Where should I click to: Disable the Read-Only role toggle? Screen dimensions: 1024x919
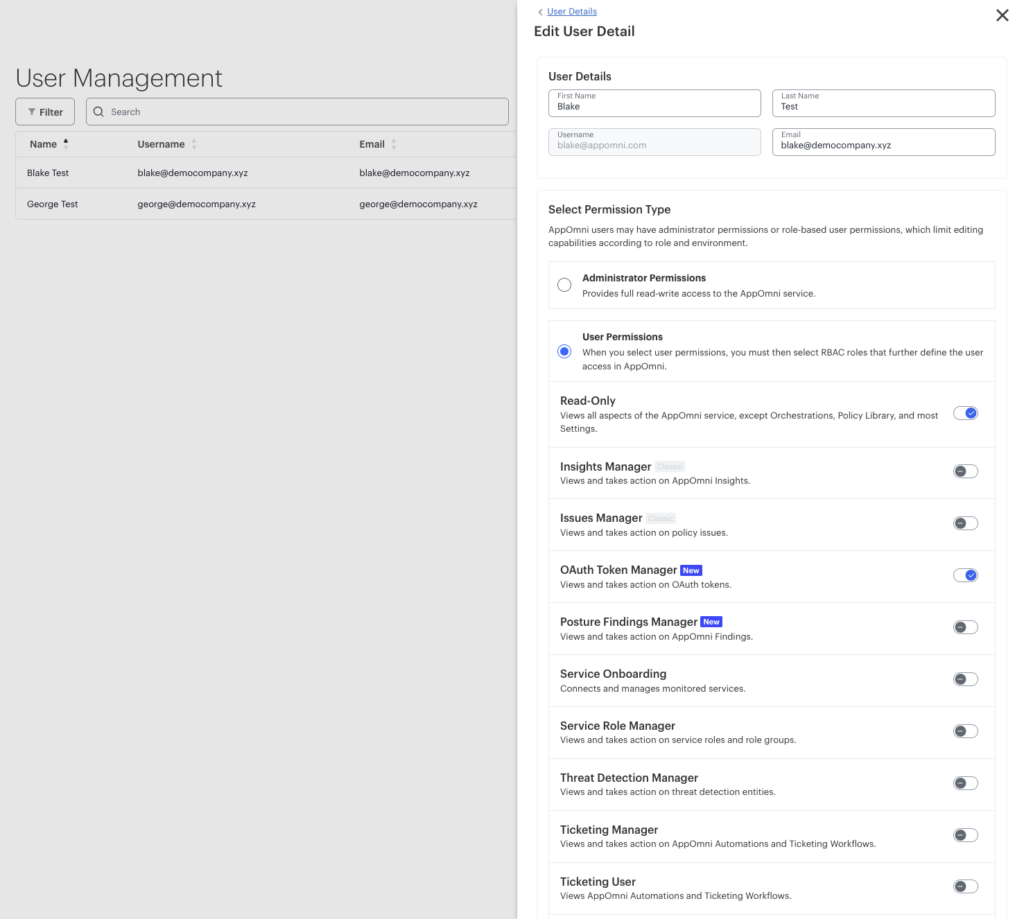[965, 413]
